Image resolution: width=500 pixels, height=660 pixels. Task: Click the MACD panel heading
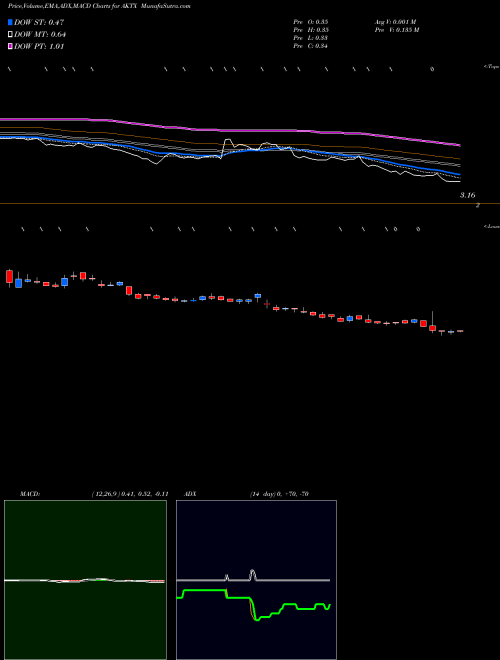click(x=30, y=494)
